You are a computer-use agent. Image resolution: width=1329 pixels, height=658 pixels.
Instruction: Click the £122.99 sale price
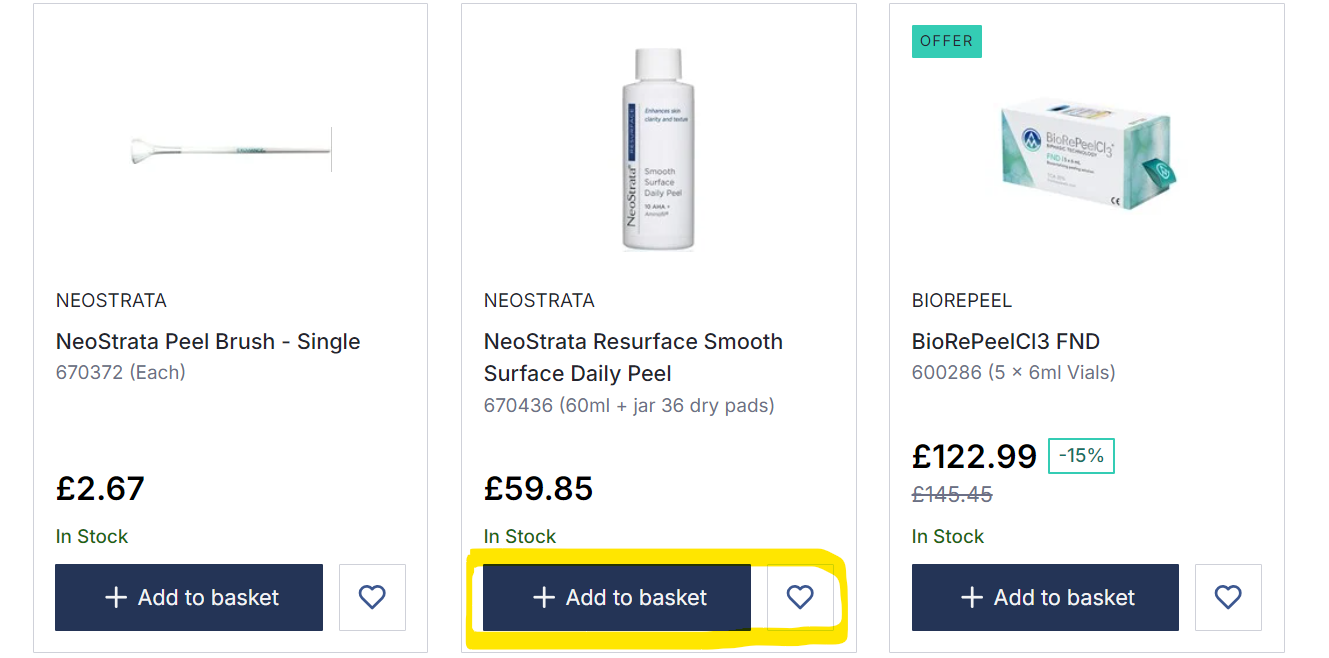(x=974, y=456)
